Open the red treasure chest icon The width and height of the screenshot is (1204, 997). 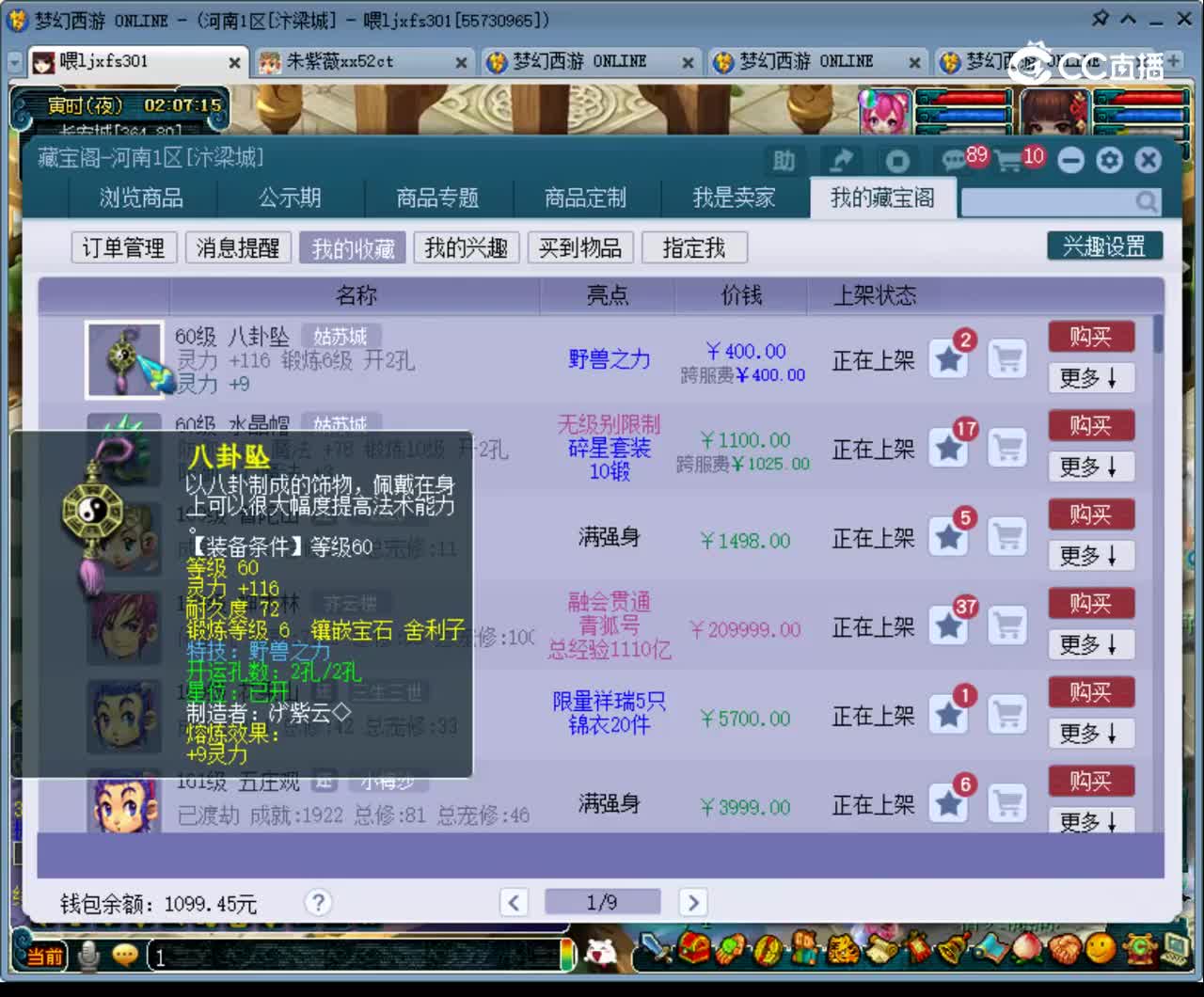click(694, 947)
